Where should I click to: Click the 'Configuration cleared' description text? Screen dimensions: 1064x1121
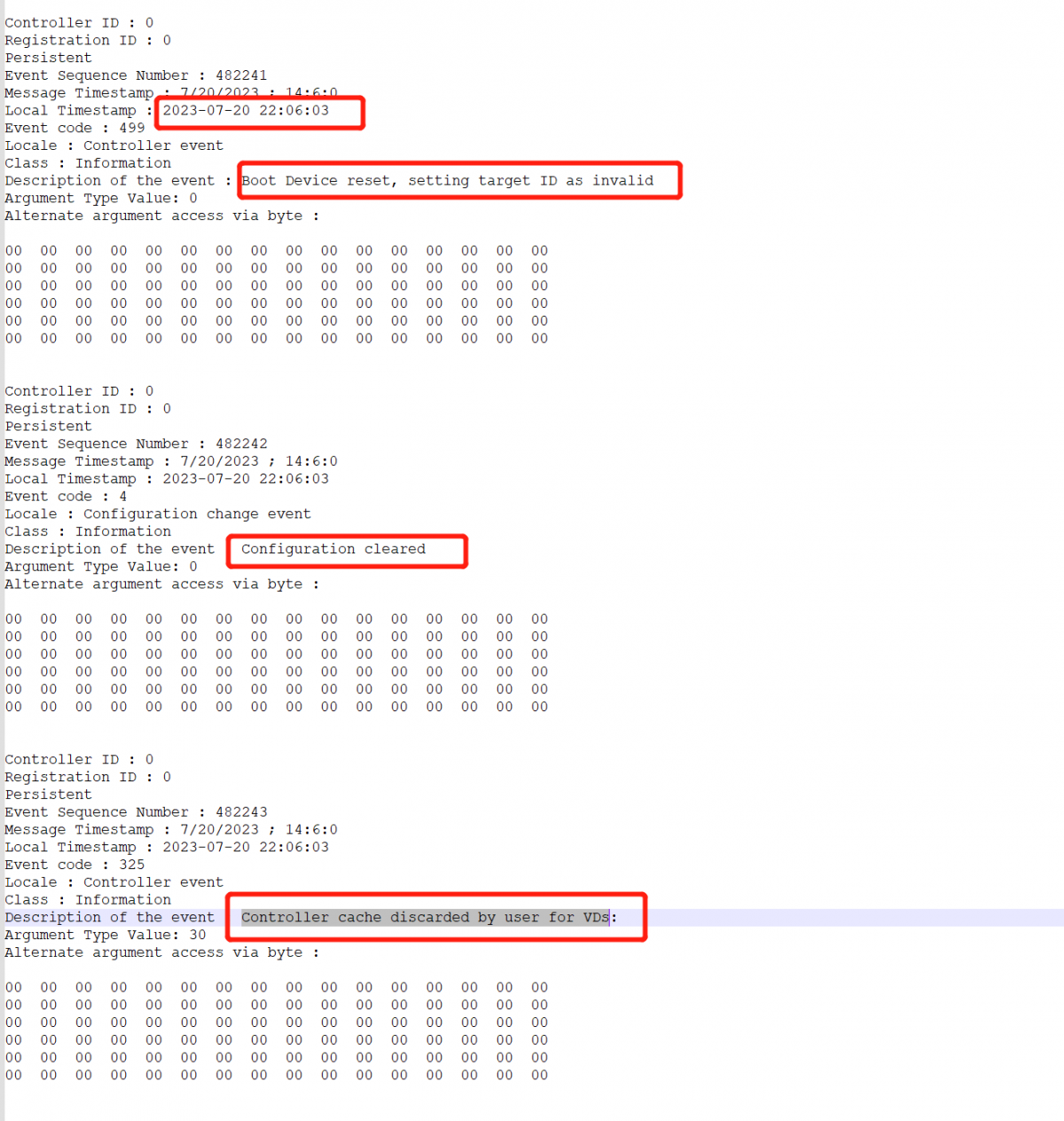coord(333,549)
